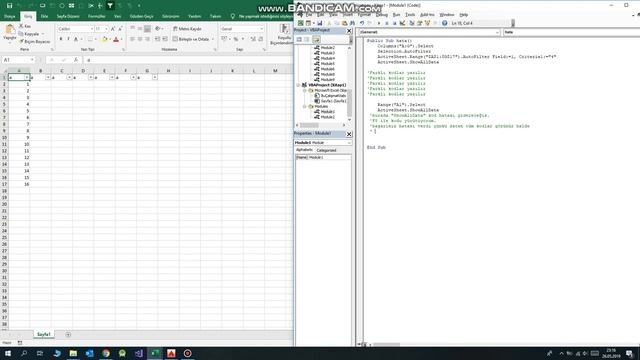
Task: Click the Run Sub play icon in VBA toolbar
Action: pos(379,23)
